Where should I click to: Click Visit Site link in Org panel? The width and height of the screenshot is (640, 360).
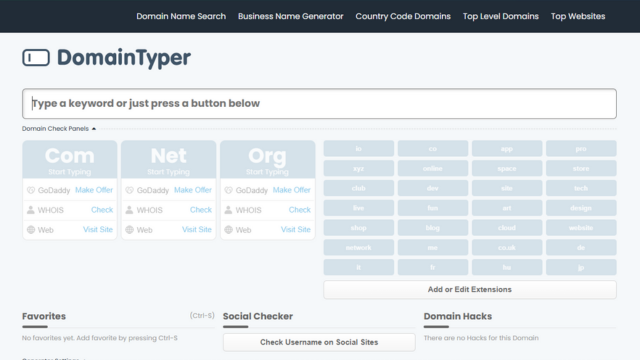296,229
